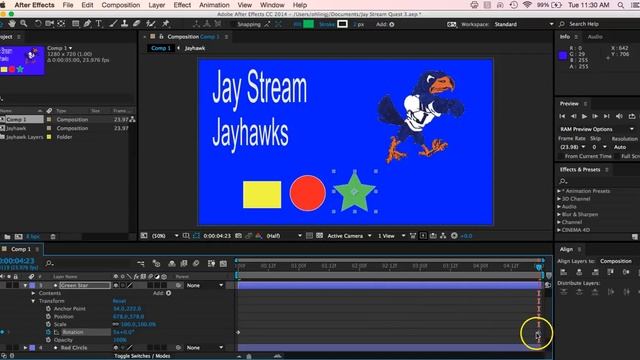Click the Stroke color swatch

point(342,24)
